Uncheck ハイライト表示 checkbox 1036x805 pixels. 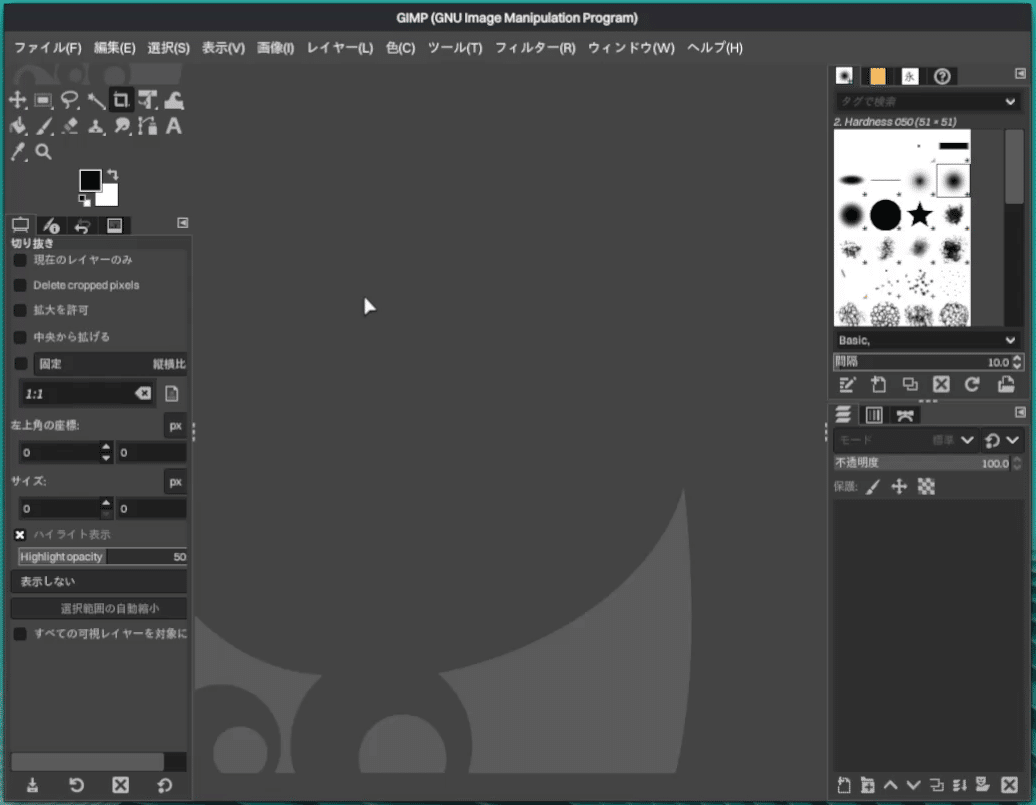click(x=20, y=535)
